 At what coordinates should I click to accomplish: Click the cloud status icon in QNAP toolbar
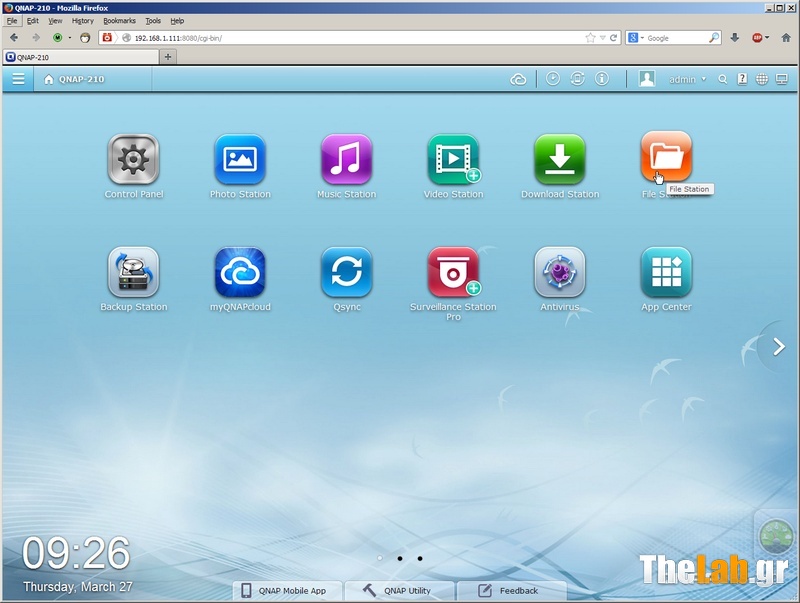518,80
